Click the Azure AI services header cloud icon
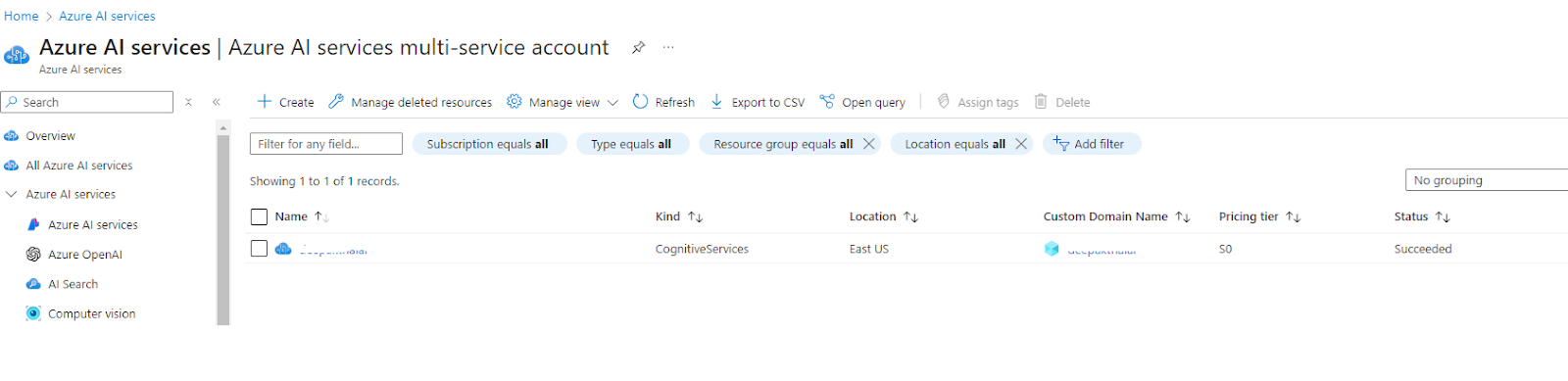Viewport: 1568px width, 381px height. pos(17,54)
